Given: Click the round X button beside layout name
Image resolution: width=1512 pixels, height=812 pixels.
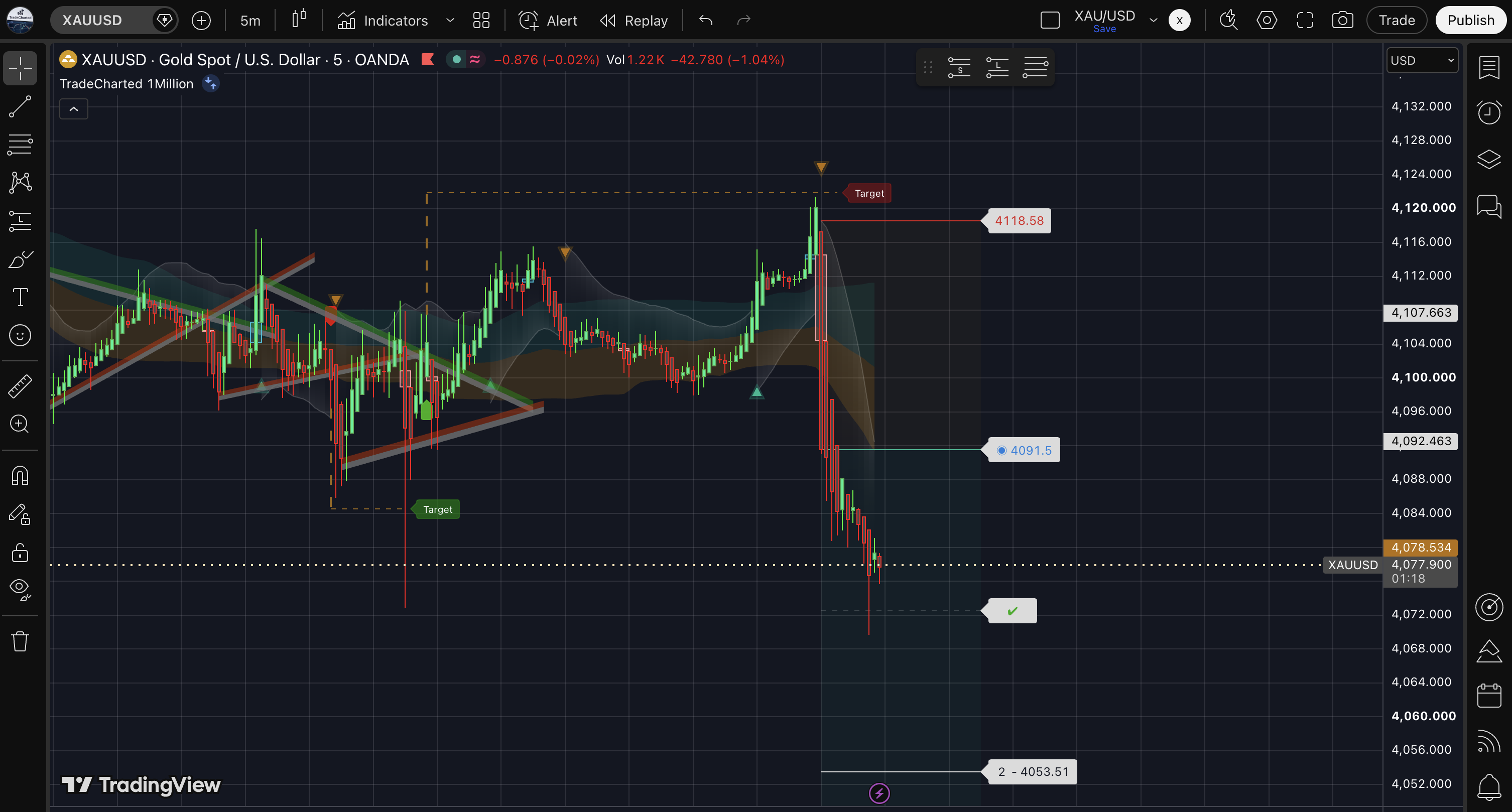Looking at the screenshot, I should click(1179, 21).
